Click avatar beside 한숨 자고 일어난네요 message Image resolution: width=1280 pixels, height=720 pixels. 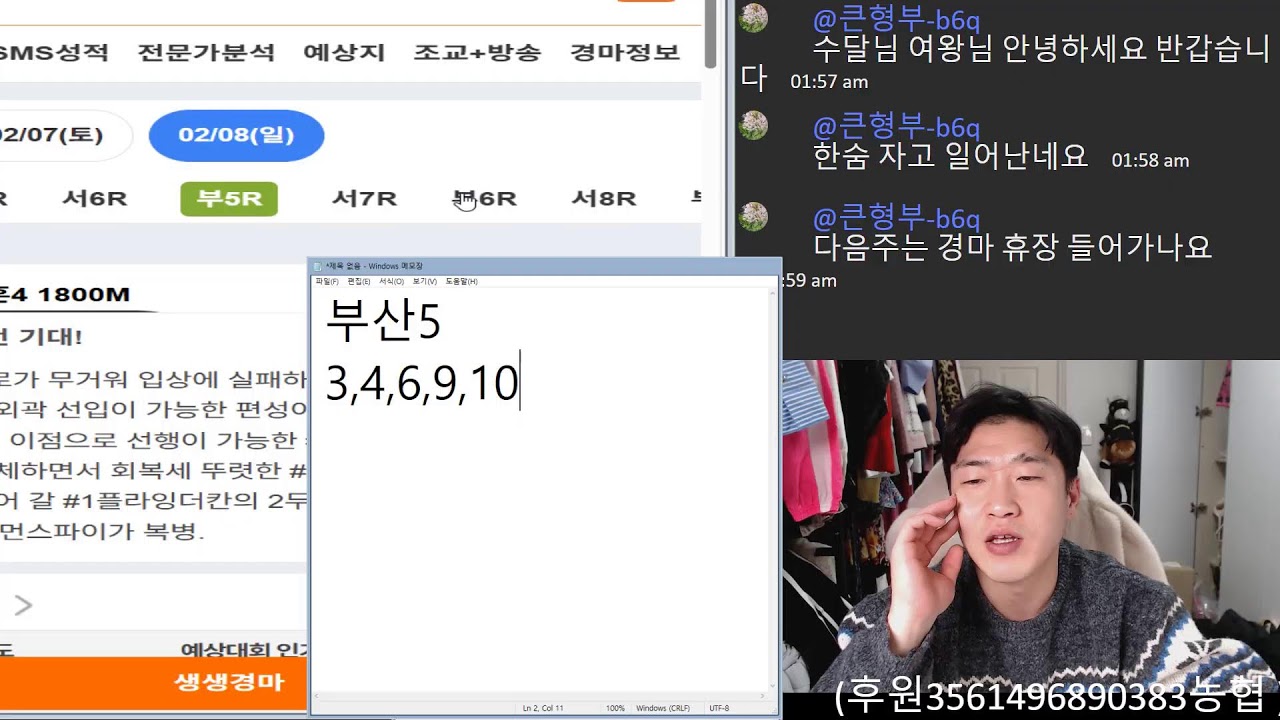click(754, 125)
